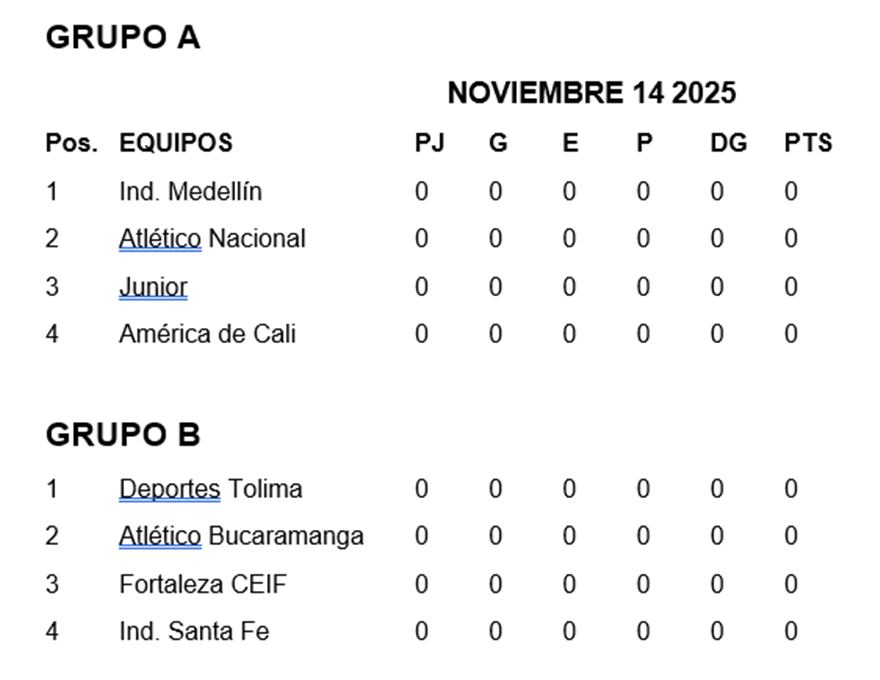The height and width of the screenshot is (680, 880).
Task: Click the GRUPO A heading
Action: pos(123,37)
